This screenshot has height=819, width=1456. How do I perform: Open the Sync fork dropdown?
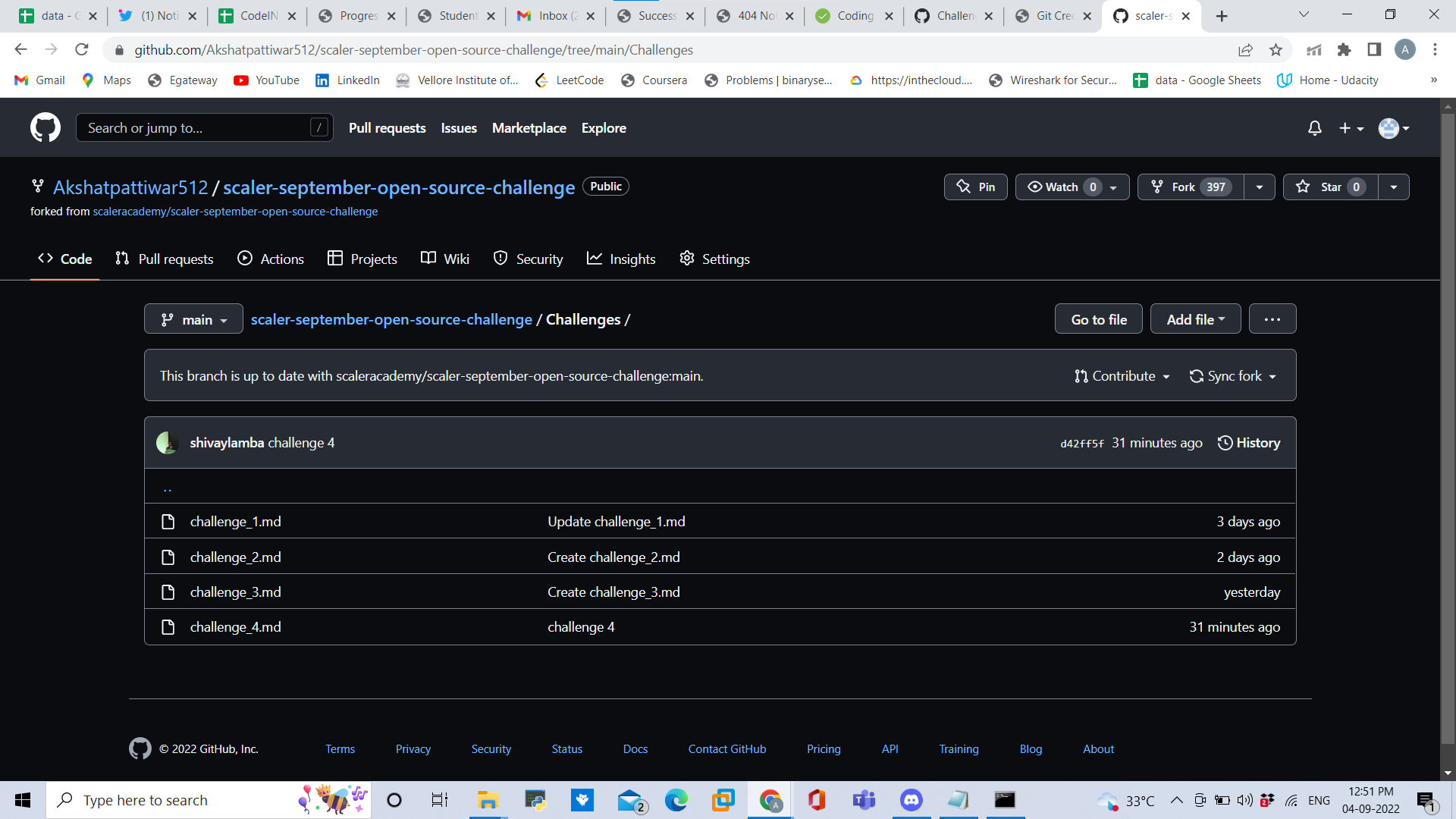[x=1232, y=375]
